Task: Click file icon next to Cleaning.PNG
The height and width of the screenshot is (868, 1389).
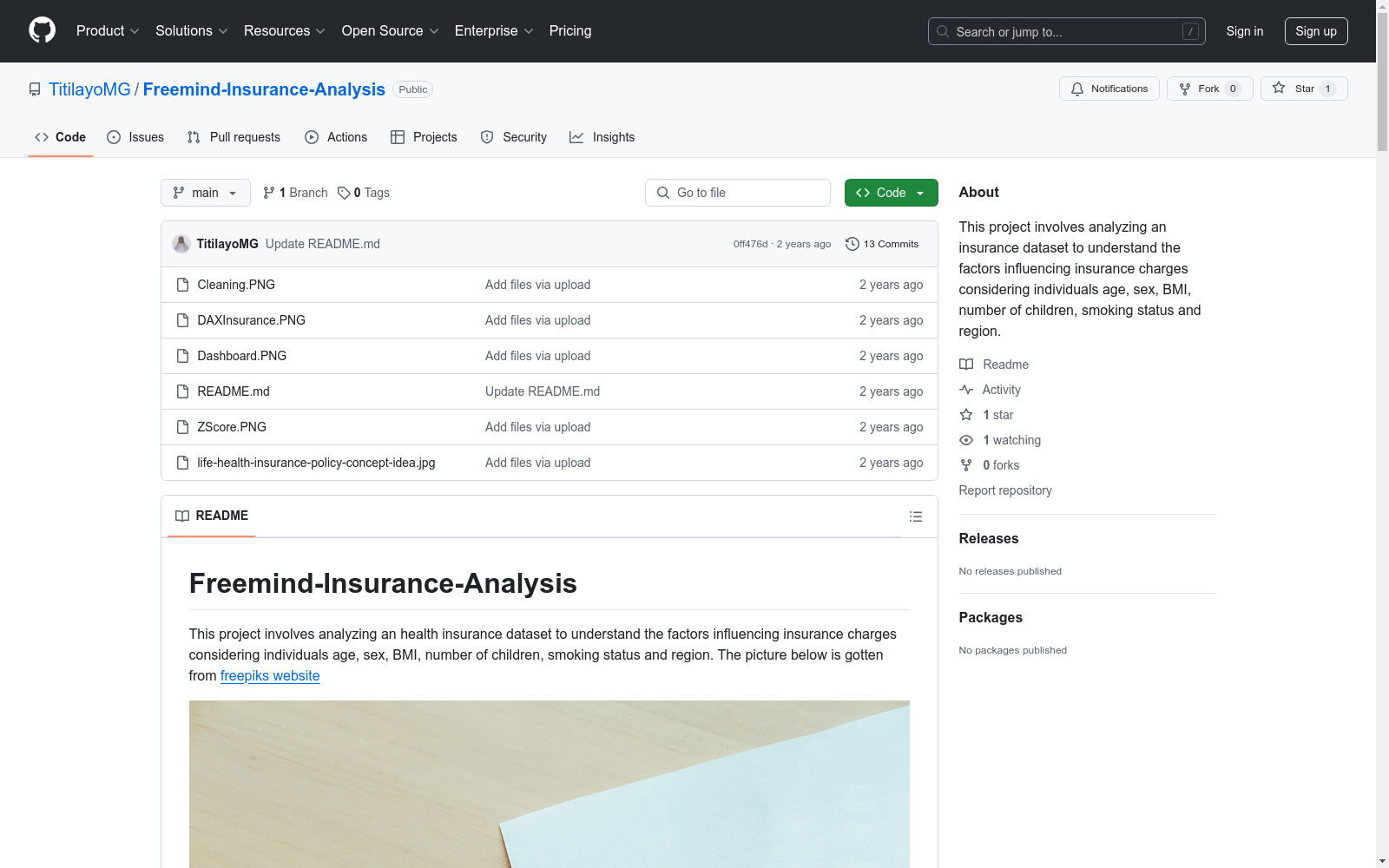Action: click(x=182, y=285)
